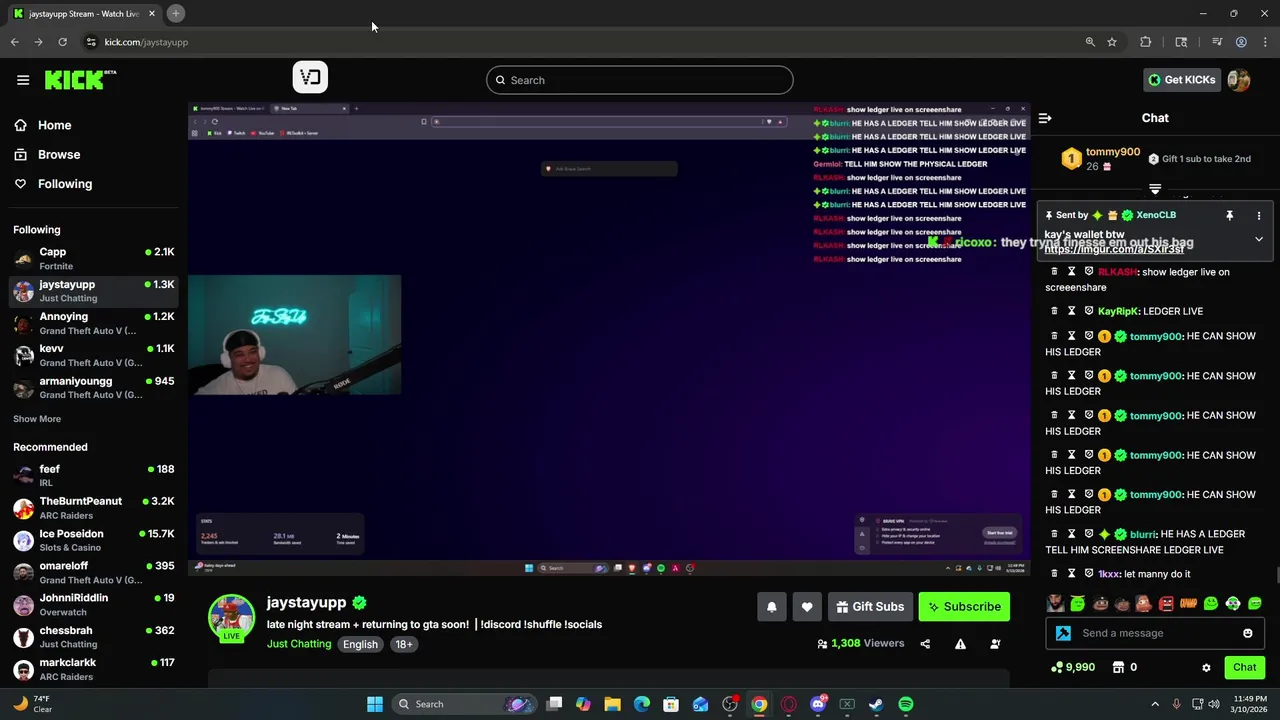Toggle taskbar microphone mute icon
The width and height of the screenshot is (1280, 720).
(1176, 704)
